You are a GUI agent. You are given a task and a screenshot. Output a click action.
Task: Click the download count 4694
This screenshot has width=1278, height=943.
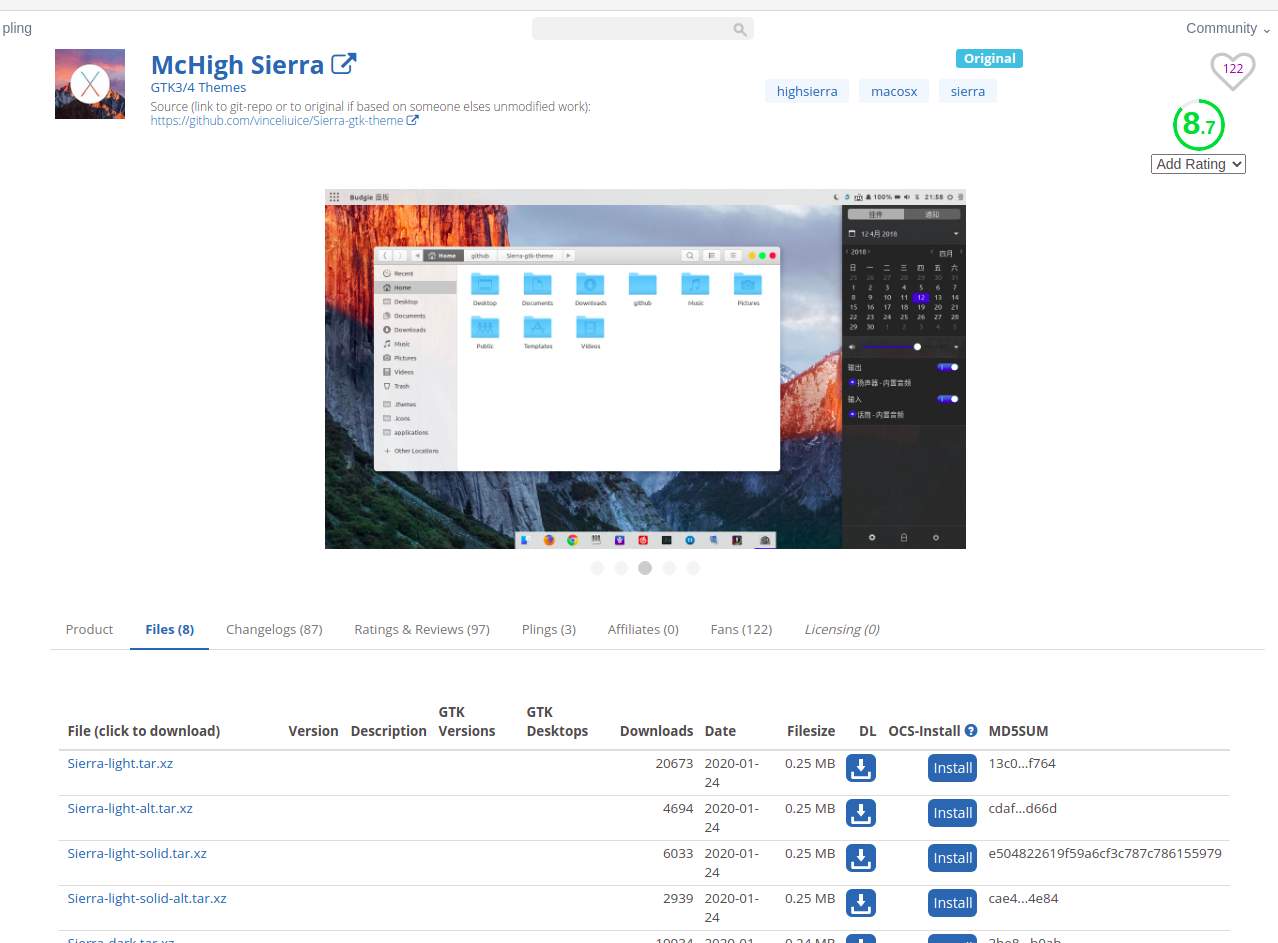[x=678, y=808]
